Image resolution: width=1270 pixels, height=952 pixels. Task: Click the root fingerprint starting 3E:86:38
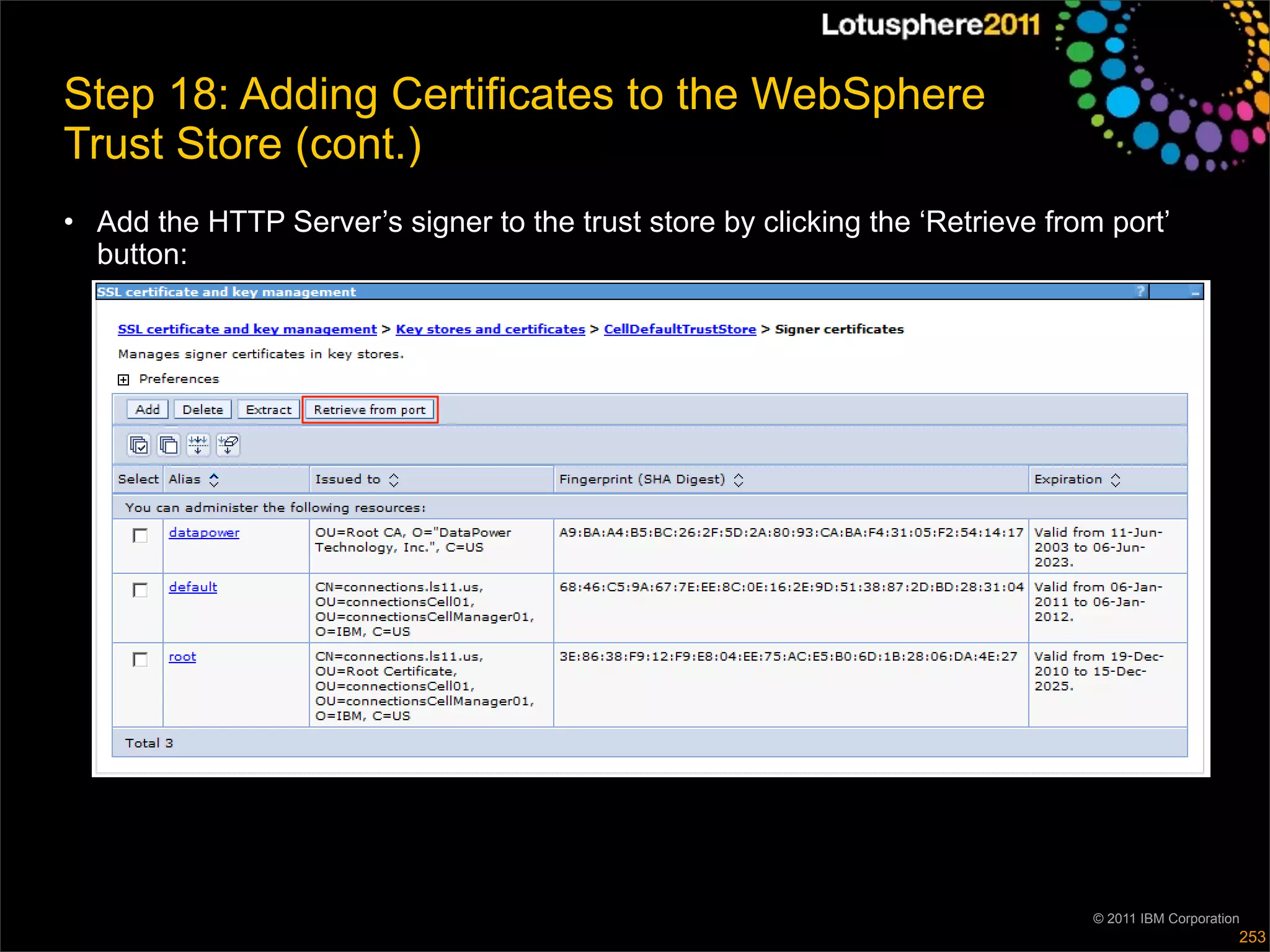[788, 656]
